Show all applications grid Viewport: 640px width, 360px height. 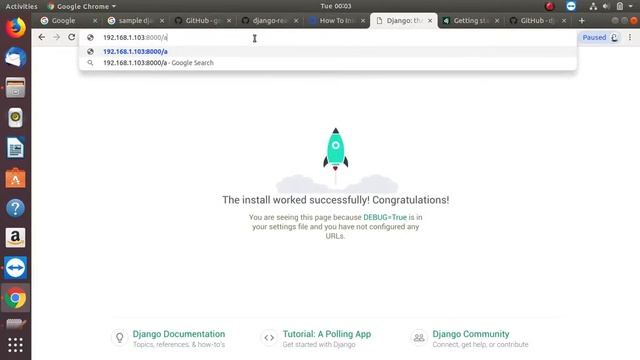click(x=16, y=345)
